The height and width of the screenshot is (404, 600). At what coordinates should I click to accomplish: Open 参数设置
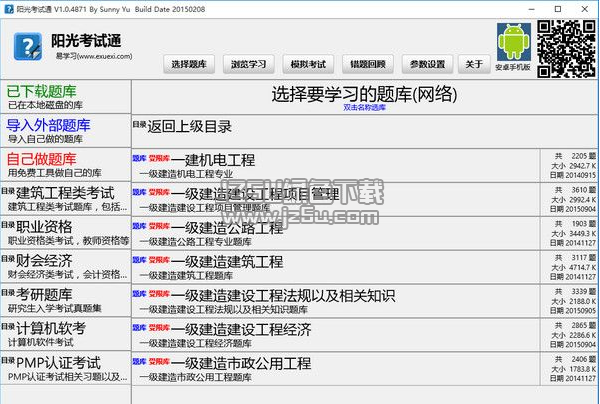tap(427, 64)
